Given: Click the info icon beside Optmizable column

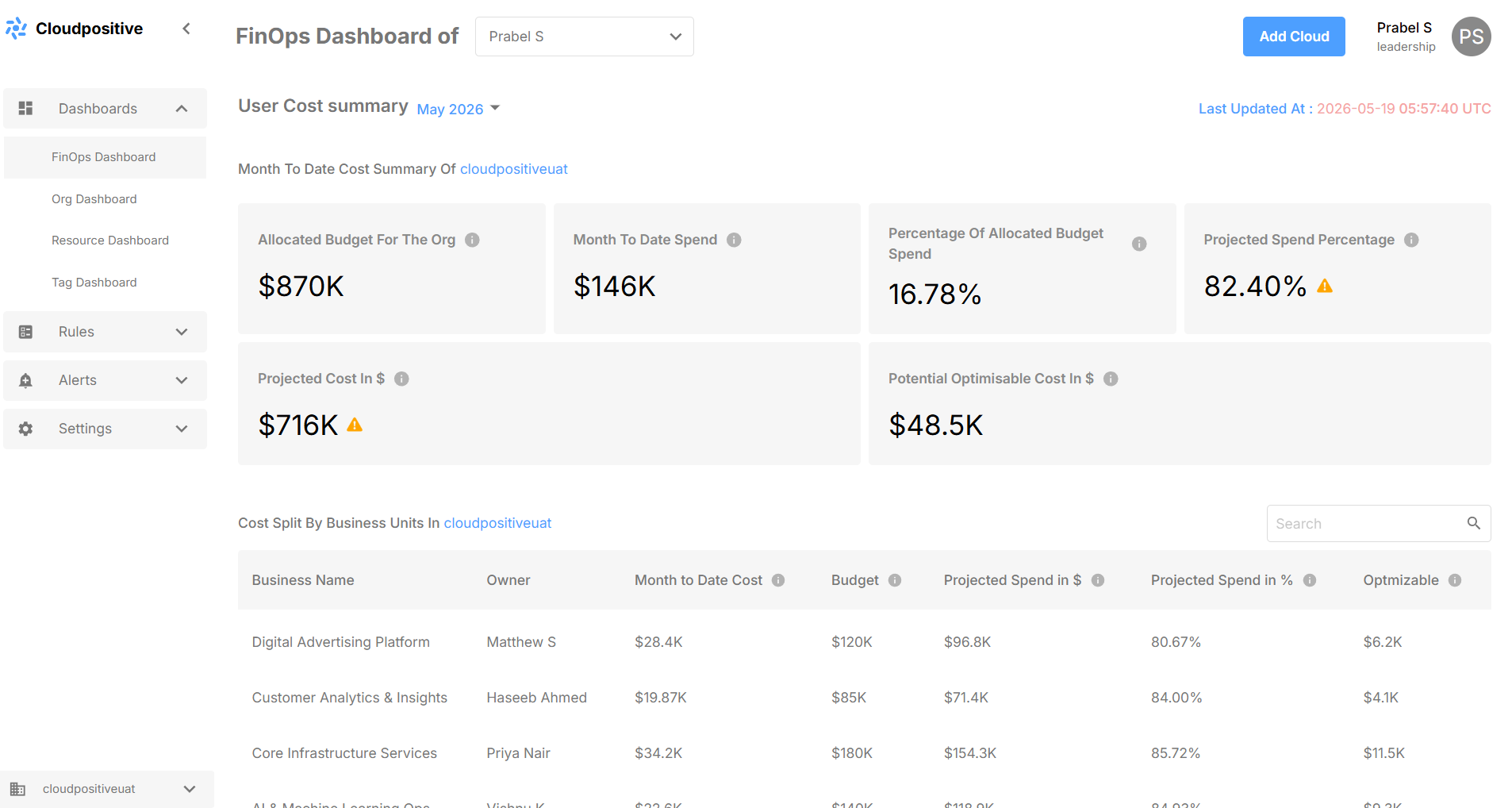Looking at the screenshot, I should click(1455, 580).
